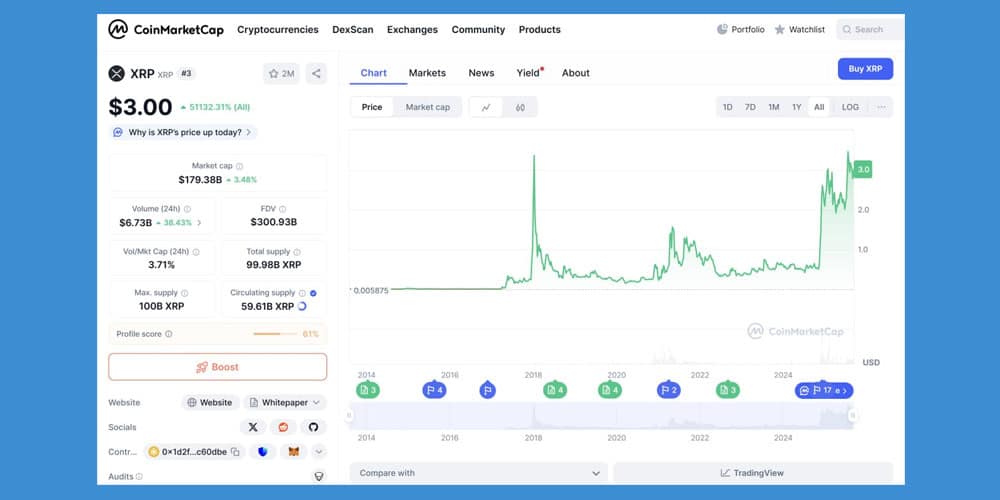Click the XRP share icon
The width and height of the screenshot is (1000, 500).
[x=316, y=73]
